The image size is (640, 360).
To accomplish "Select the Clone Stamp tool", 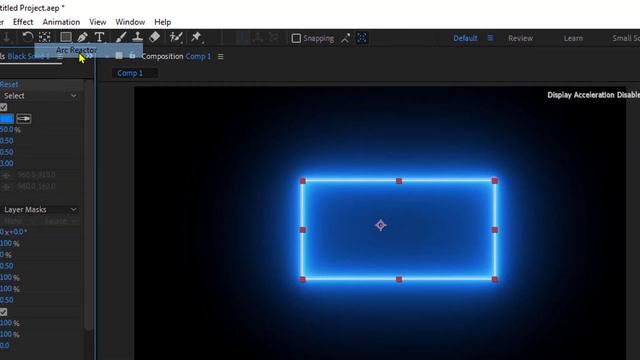I will (x=138, y=38).
